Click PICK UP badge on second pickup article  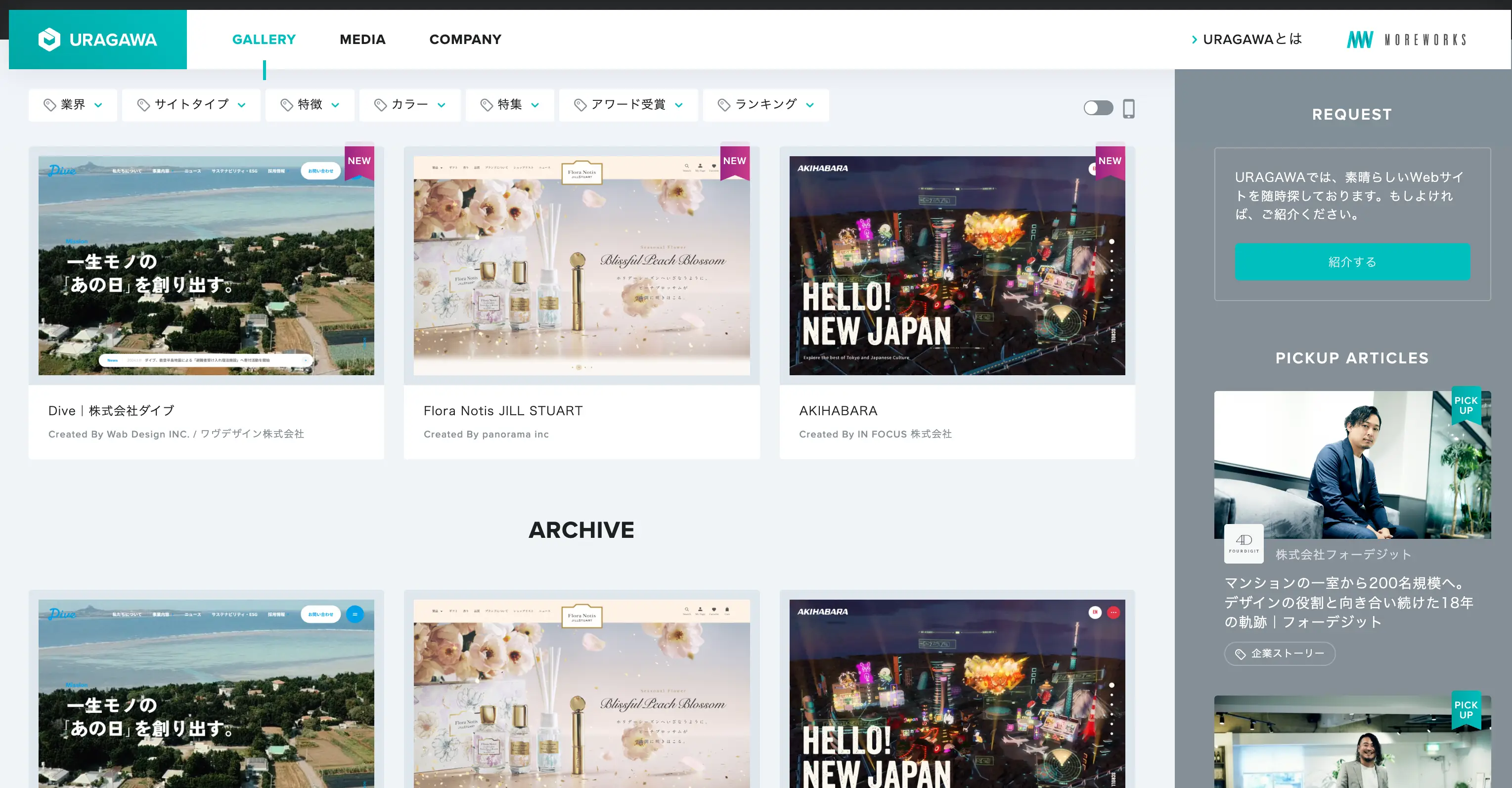coord(1466,710)
